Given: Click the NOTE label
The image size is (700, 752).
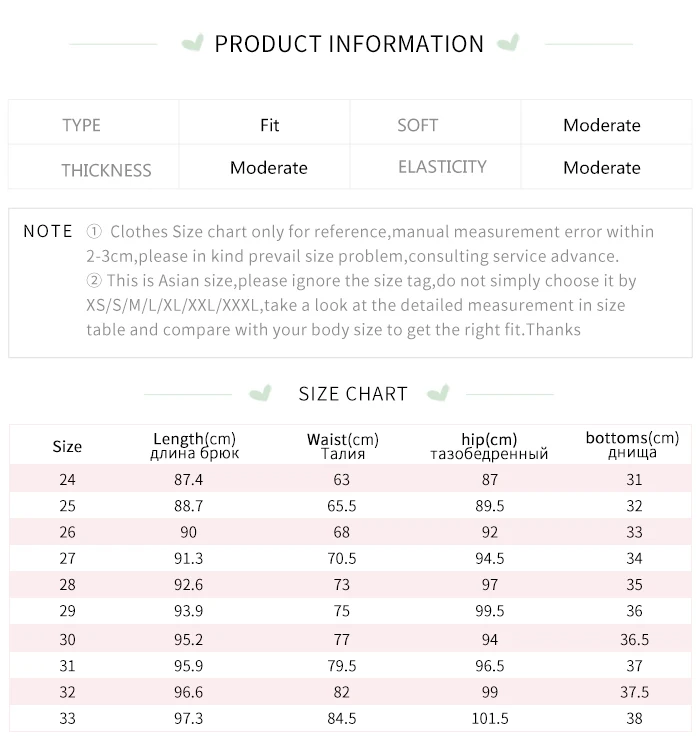Looking at the screenshot, I should click(x=48, y=232).
